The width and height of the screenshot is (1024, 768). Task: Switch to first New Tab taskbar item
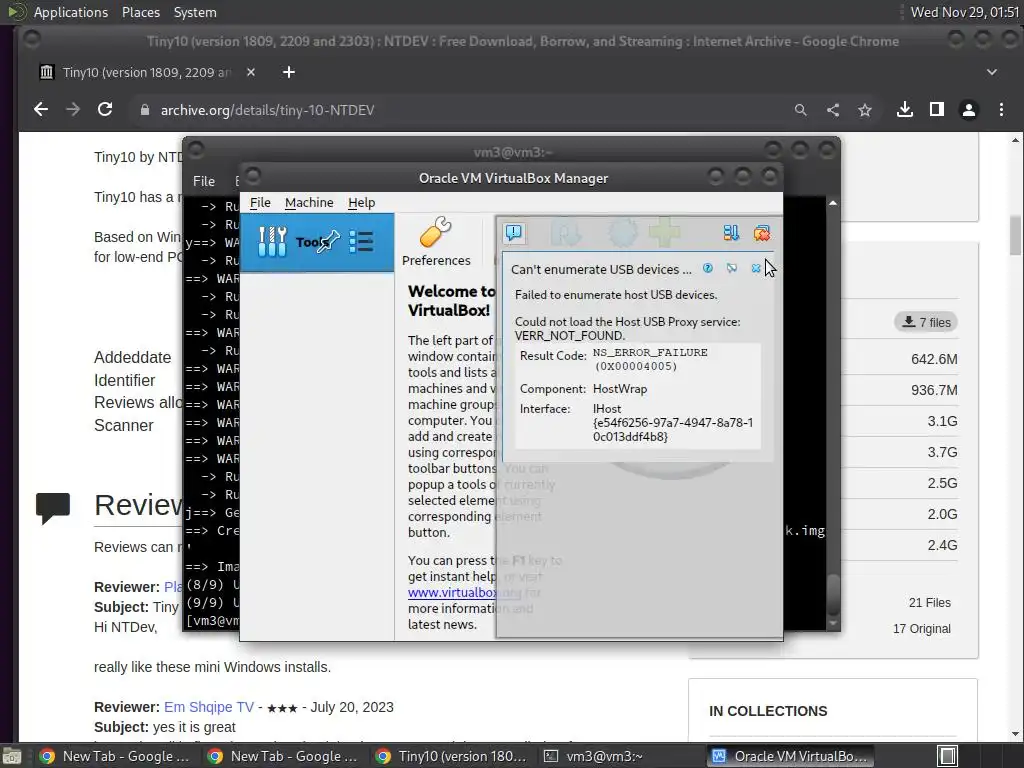click(114, 756)
